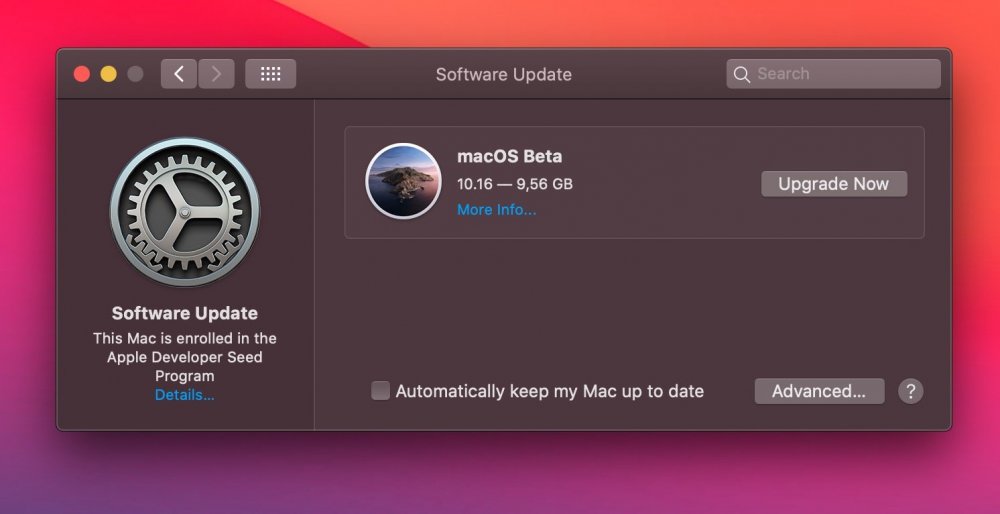
Task: Open the Details link for the seed program
Action: pos(184,395)
